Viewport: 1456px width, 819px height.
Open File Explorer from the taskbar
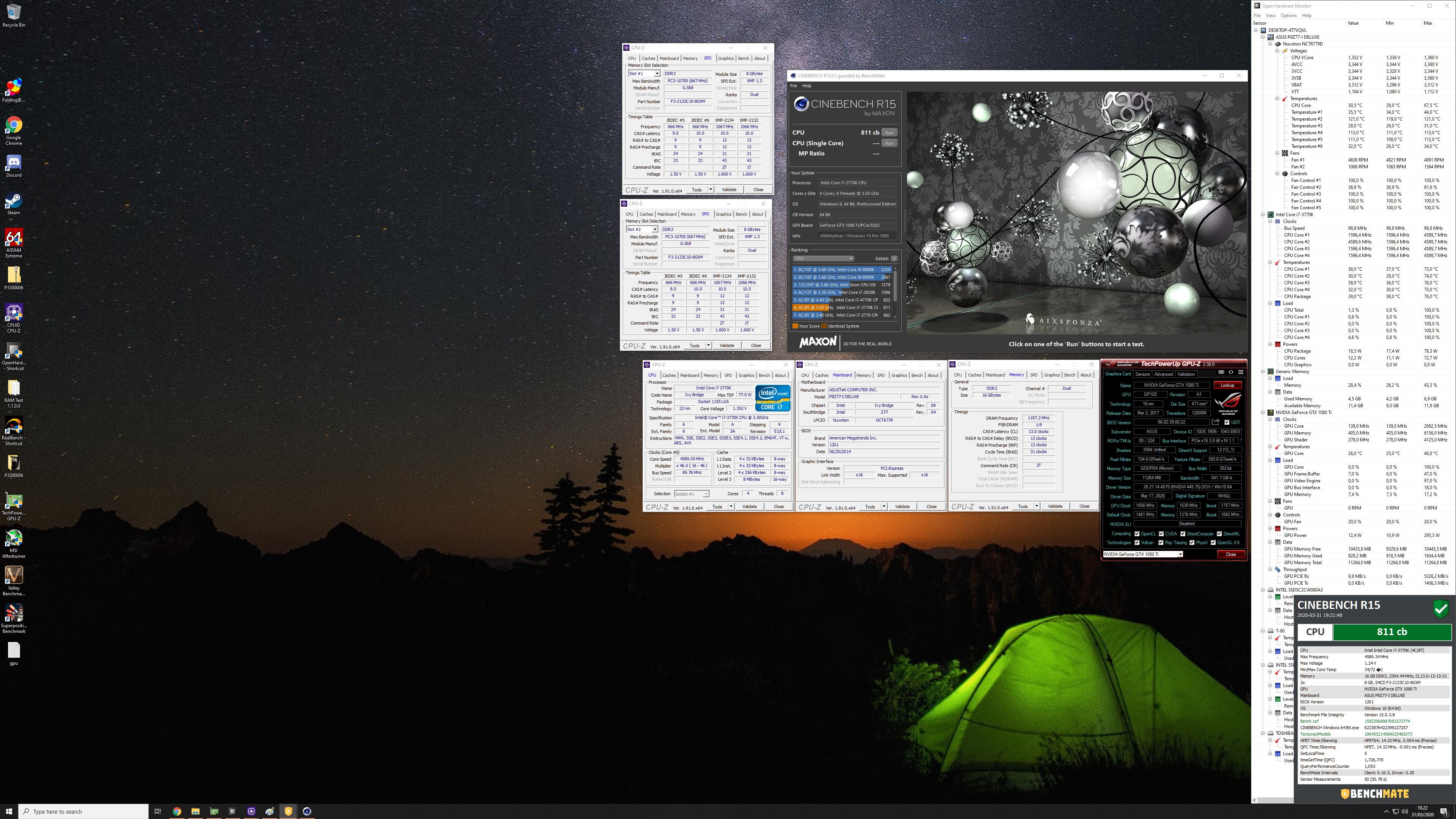pos(195,811)
